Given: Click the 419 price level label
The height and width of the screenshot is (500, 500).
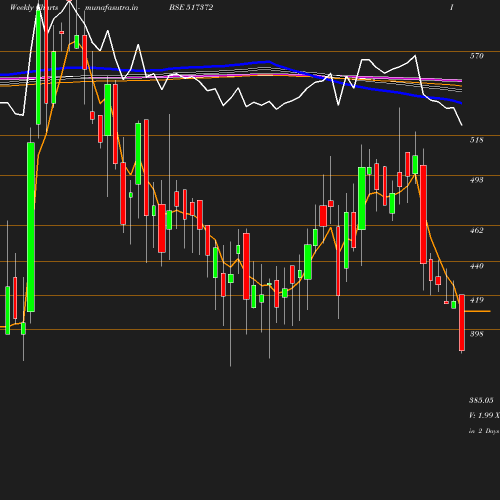Looking at the screenshot, I should [x=476, y=300].
